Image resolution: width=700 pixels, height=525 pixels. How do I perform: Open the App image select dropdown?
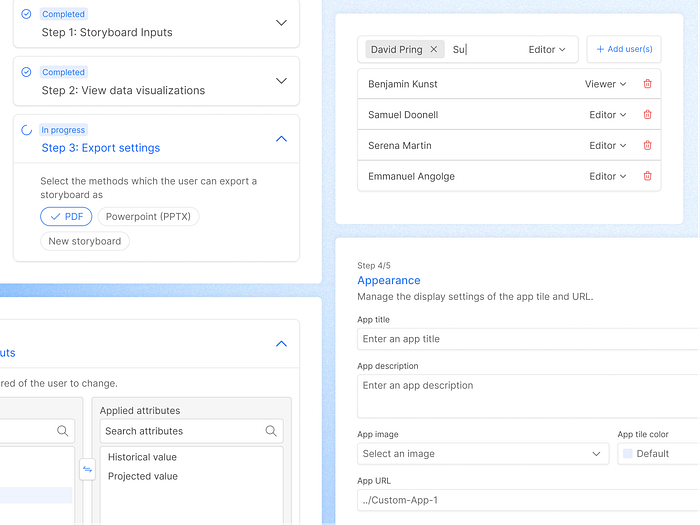[483, 454]
